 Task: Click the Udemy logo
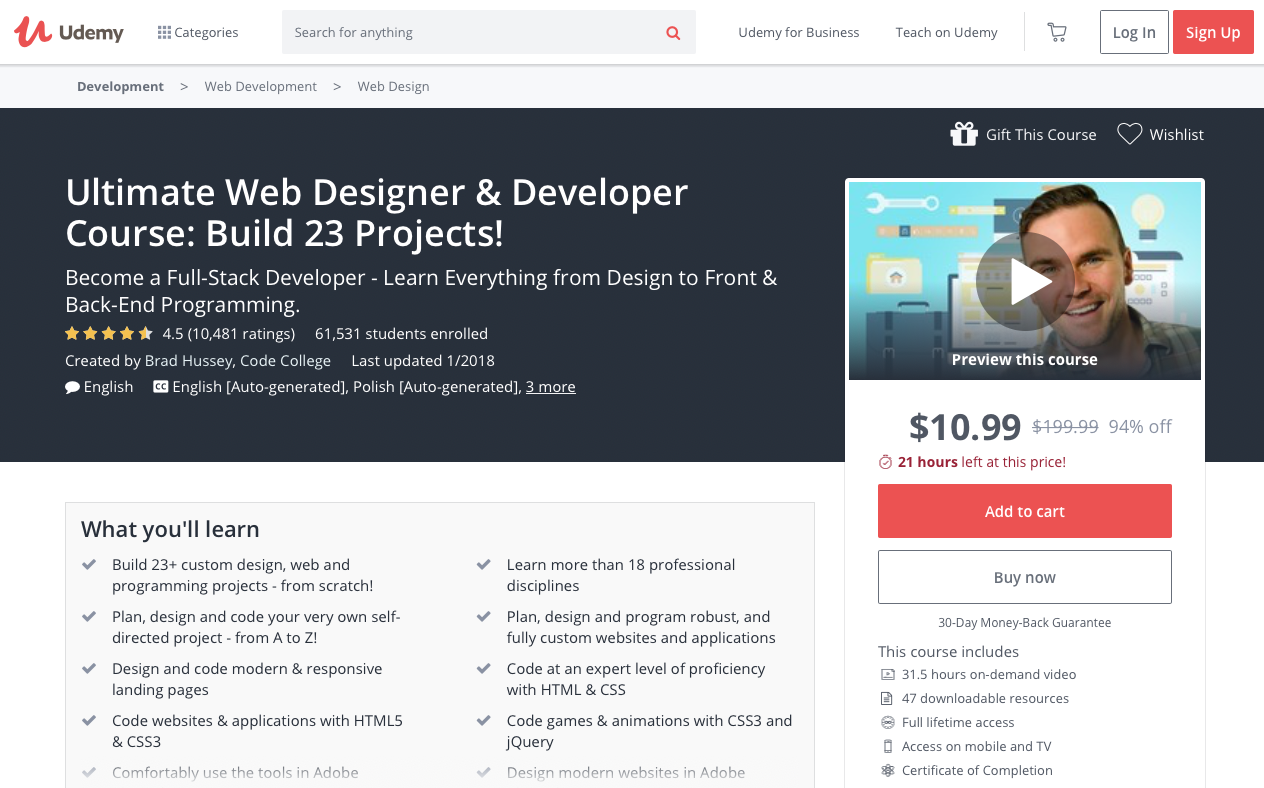point(69,32)
